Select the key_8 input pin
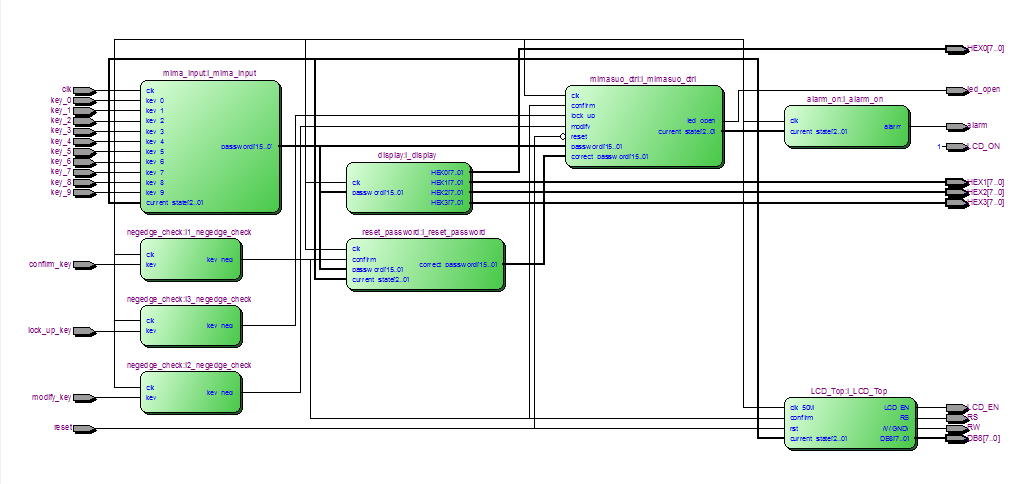This screenshot has height=484, width=1032. tap(84, 182)
